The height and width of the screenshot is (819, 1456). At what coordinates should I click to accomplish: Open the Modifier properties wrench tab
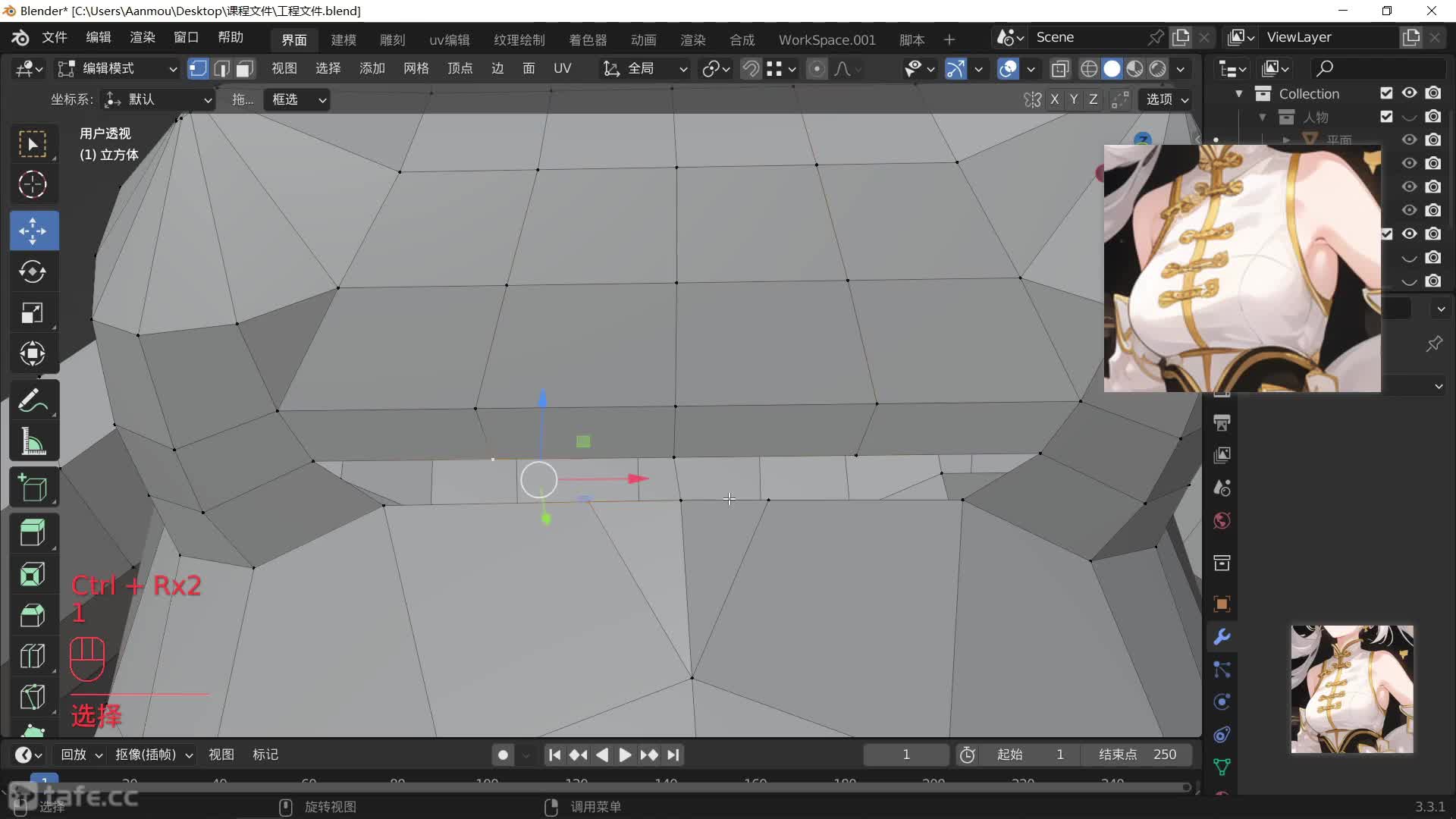(x=1222, y=637)
